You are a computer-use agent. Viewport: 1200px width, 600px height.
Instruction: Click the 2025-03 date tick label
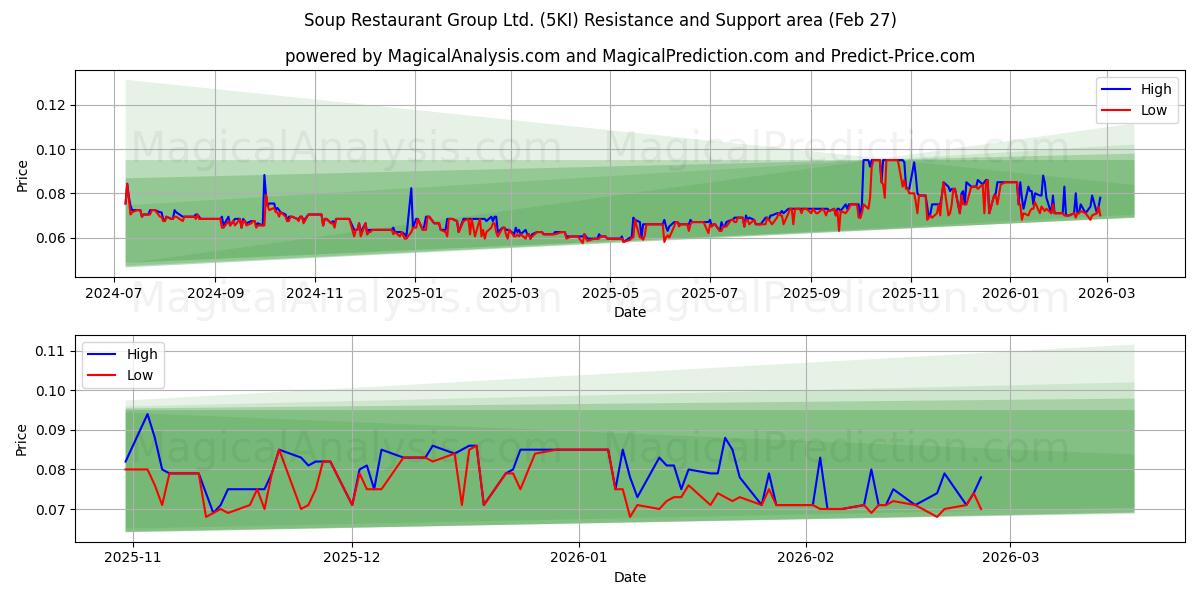(x=510, y=295)
